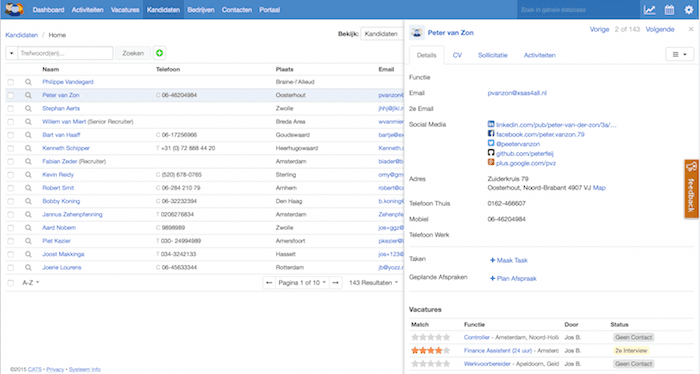Go to previous page arrow in pagination
700x374 pixels.
pos(269,283)
